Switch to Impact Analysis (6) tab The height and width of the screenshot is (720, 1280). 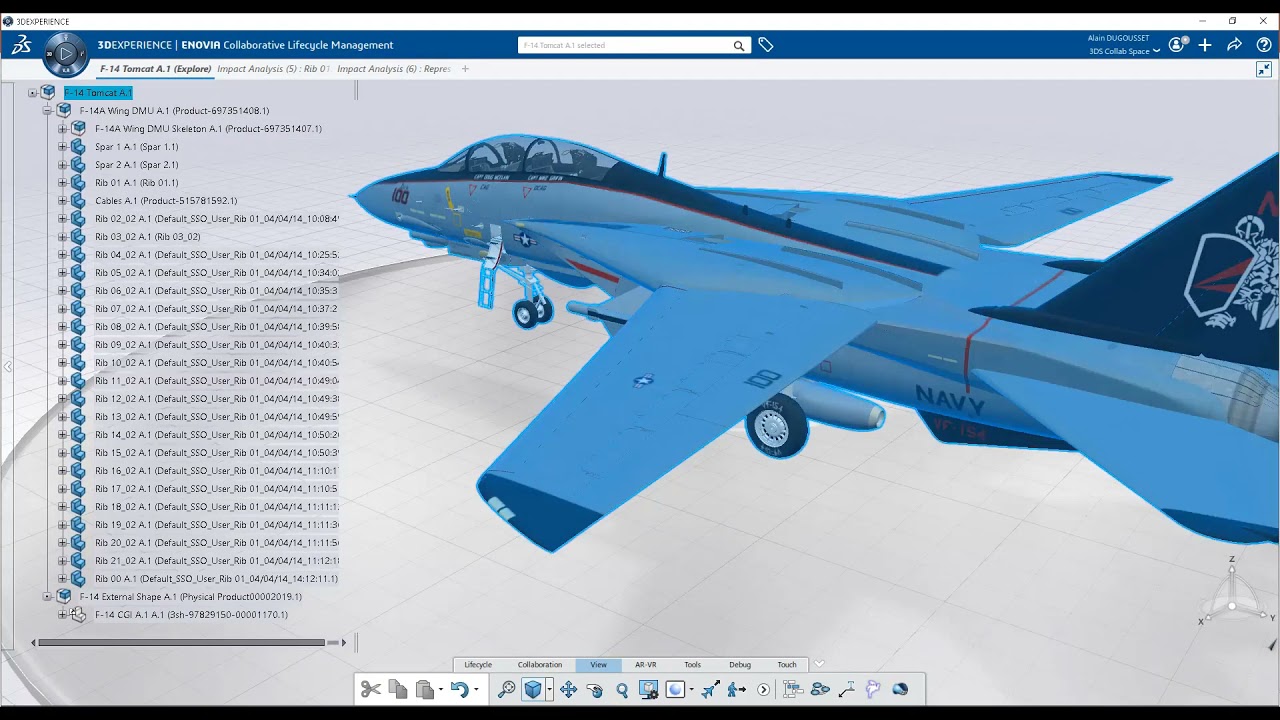[x=394, y=69]
